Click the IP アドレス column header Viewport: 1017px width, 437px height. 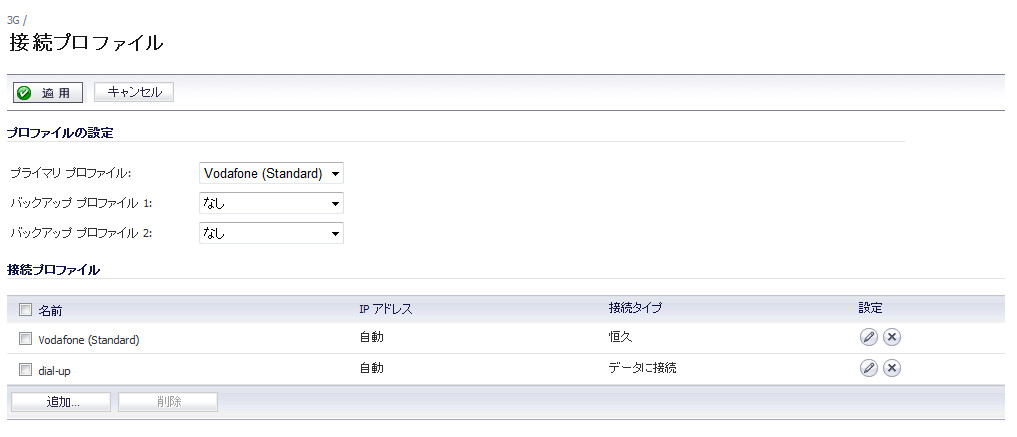pyautogui.click(x=385, y=309)
